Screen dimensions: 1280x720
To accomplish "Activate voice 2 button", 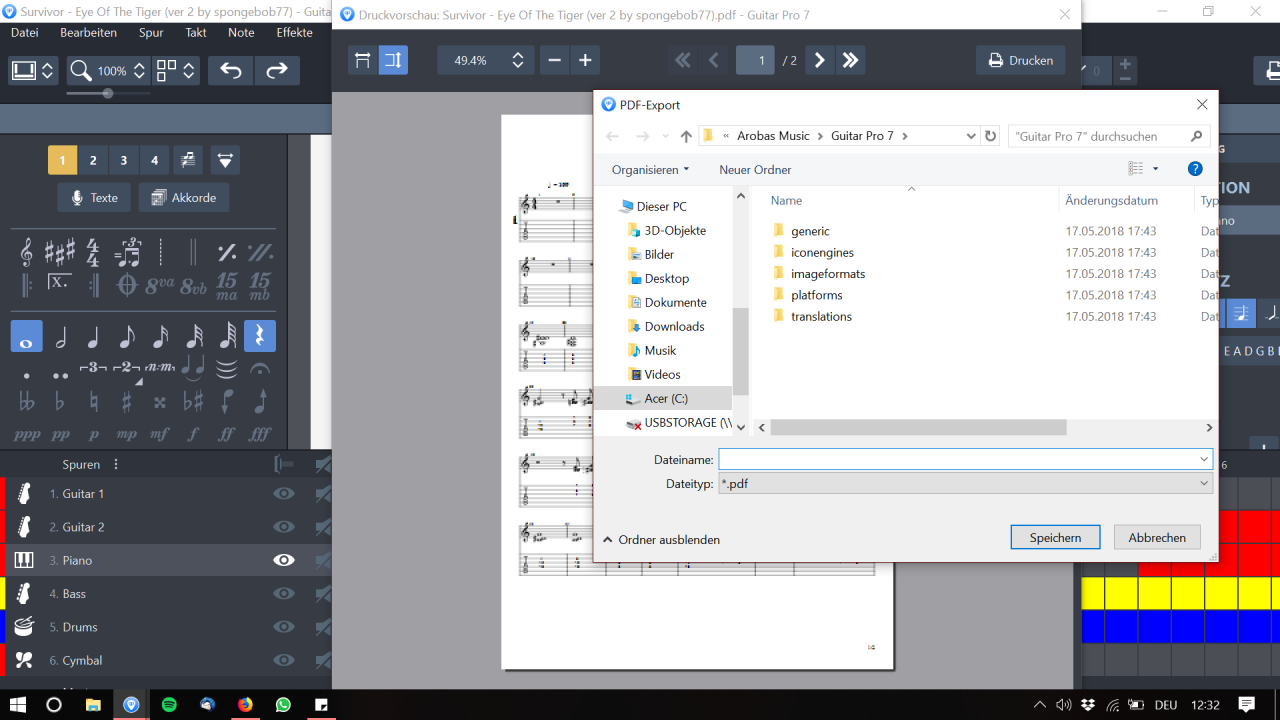I will point(93,160).
